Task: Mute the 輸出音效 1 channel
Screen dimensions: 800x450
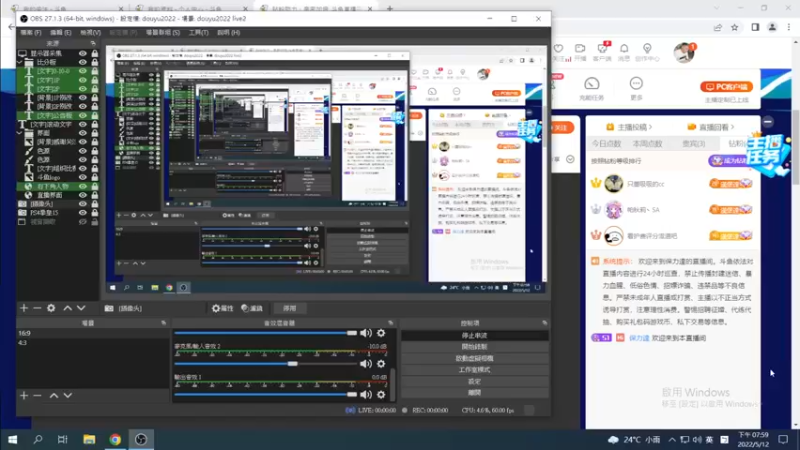Action: point(366,394)
